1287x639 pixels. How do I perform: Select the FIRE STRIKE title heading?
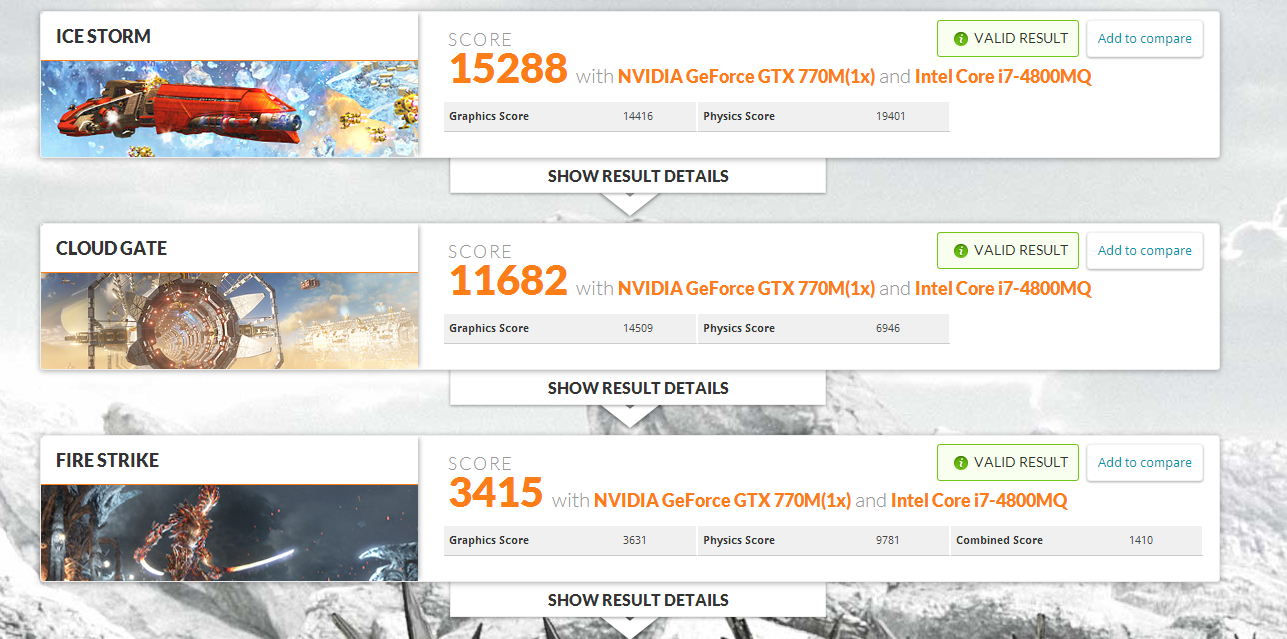point(107,461)
